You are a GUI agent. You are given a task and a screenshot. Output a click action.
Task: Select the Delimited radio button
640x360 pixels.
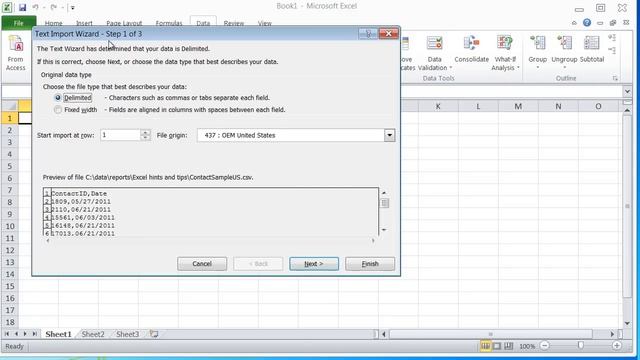click(58, 98)
